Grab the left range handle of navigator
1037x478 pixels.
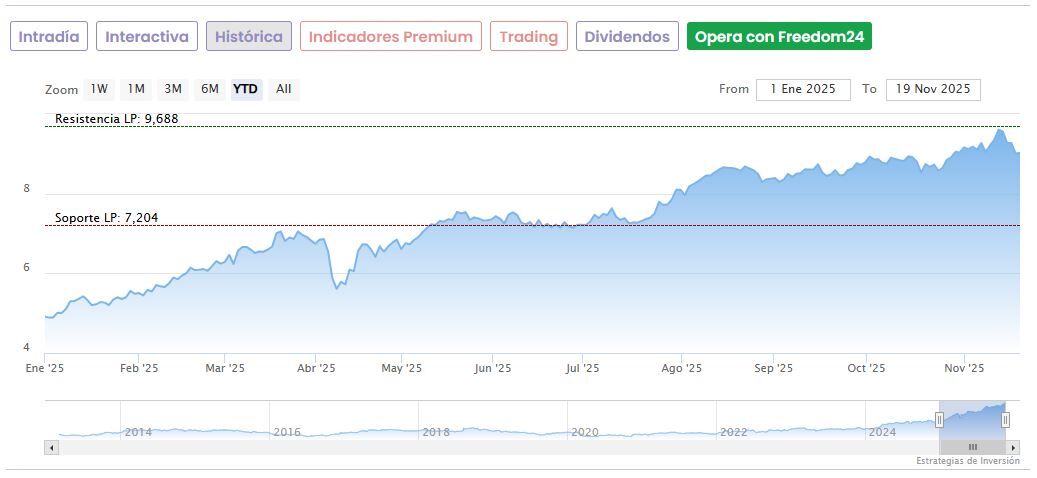click(939, 420)
